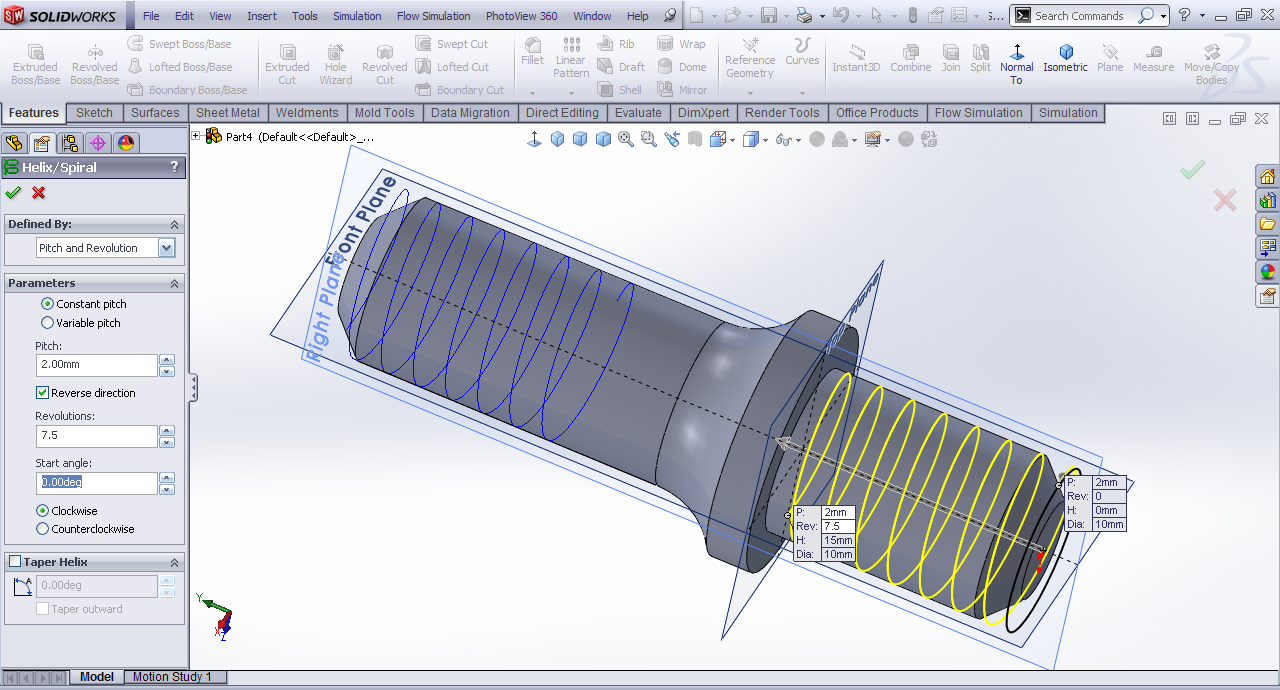Collapse the Parameters section
Viewport: 1280px width, 690px height.
pyautogui.click(x=174, y=284)
